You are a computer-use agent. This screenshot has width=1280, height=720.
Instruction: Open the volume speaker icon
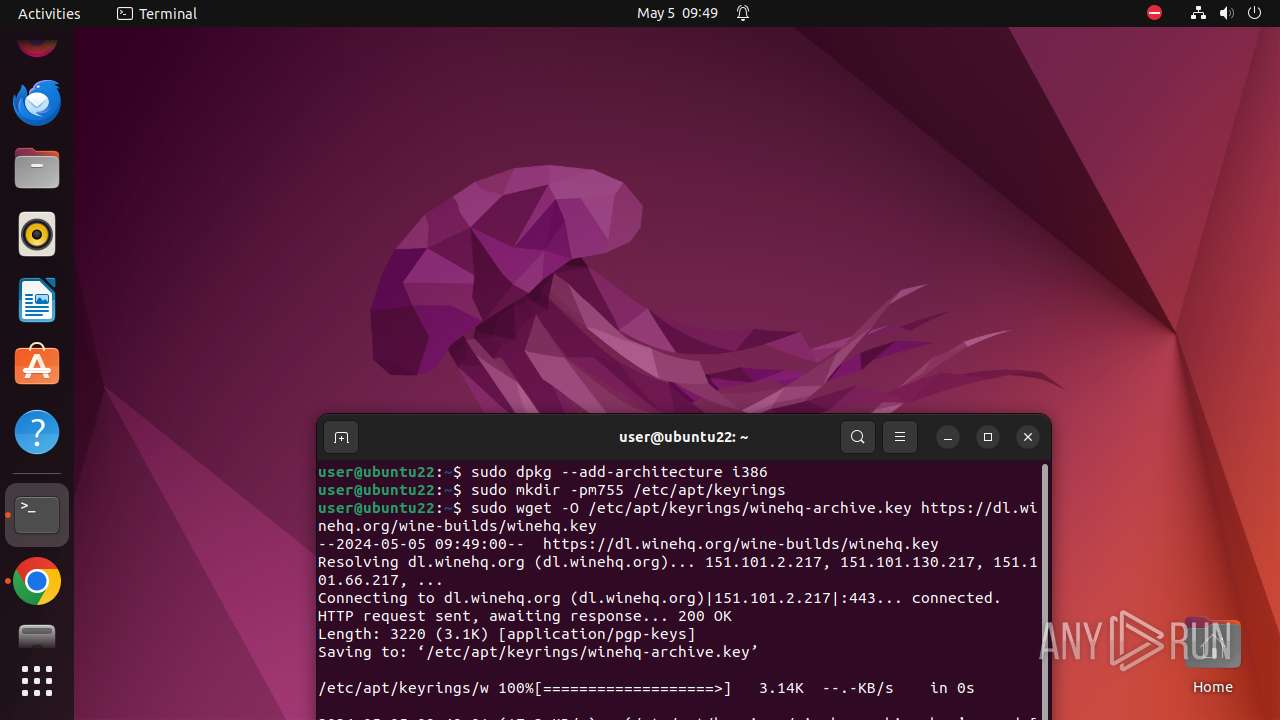(1226, 13)
